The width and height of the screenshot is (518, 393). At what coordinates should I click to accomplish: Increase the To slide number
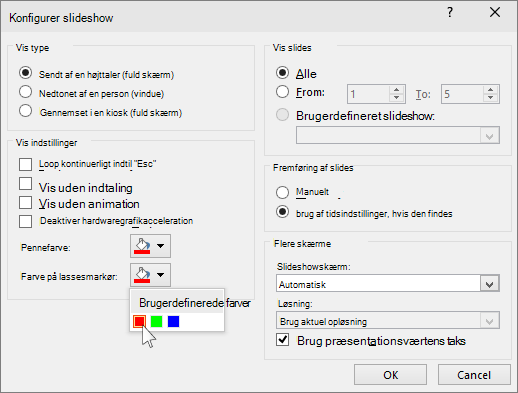tap(490, 90)
